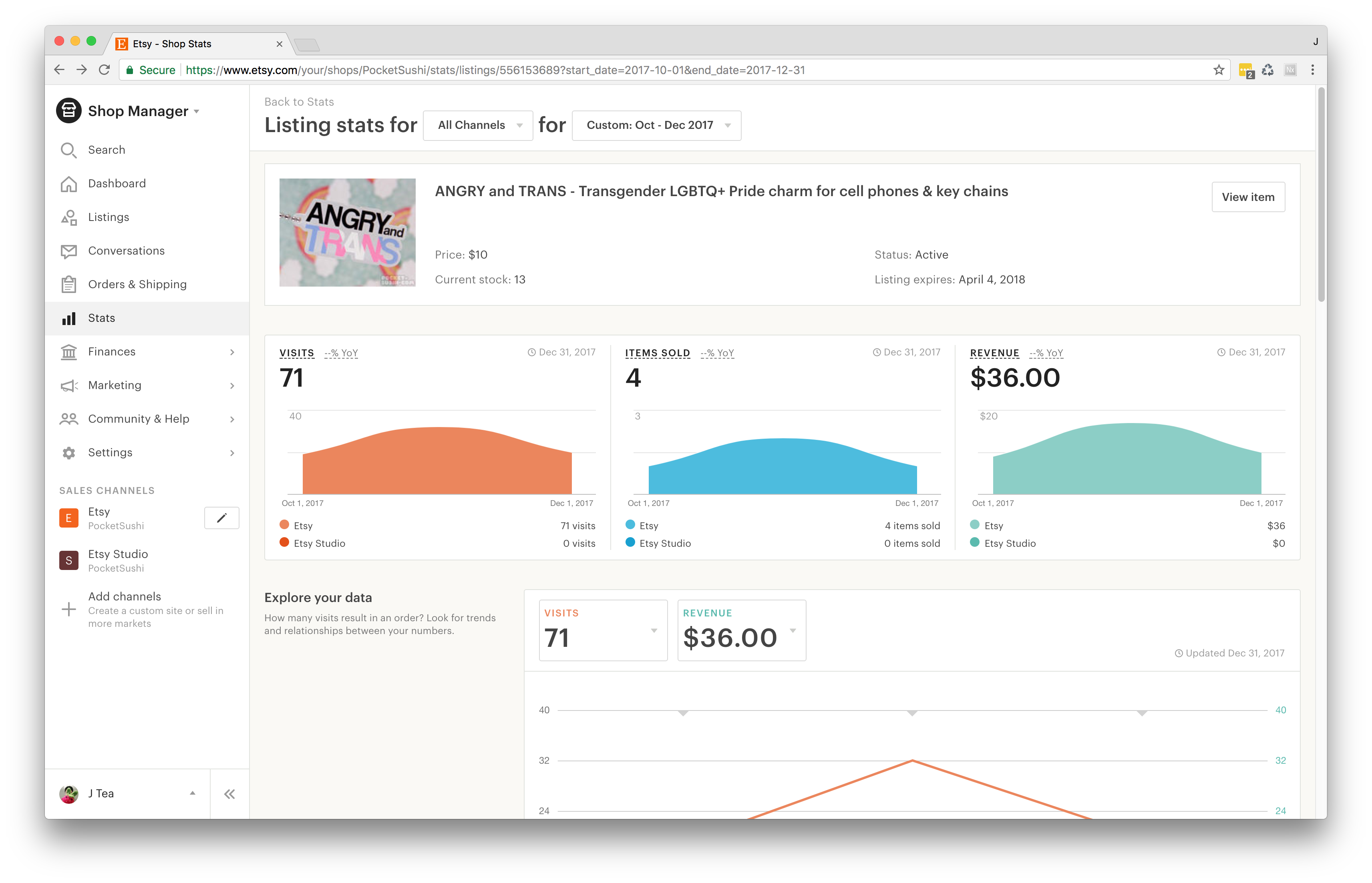Click the Visits --% YoY label
The height and width of the screenshot is (883, 1372).
click(x=341, y=353)
